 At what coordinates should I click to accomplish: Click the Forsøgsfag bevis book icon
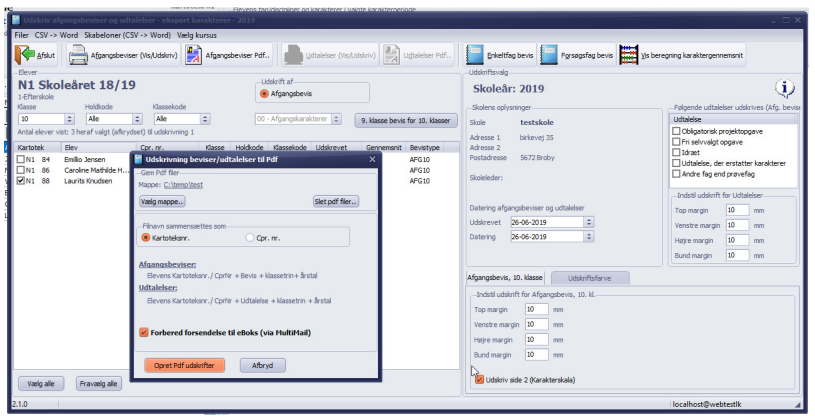549,55
